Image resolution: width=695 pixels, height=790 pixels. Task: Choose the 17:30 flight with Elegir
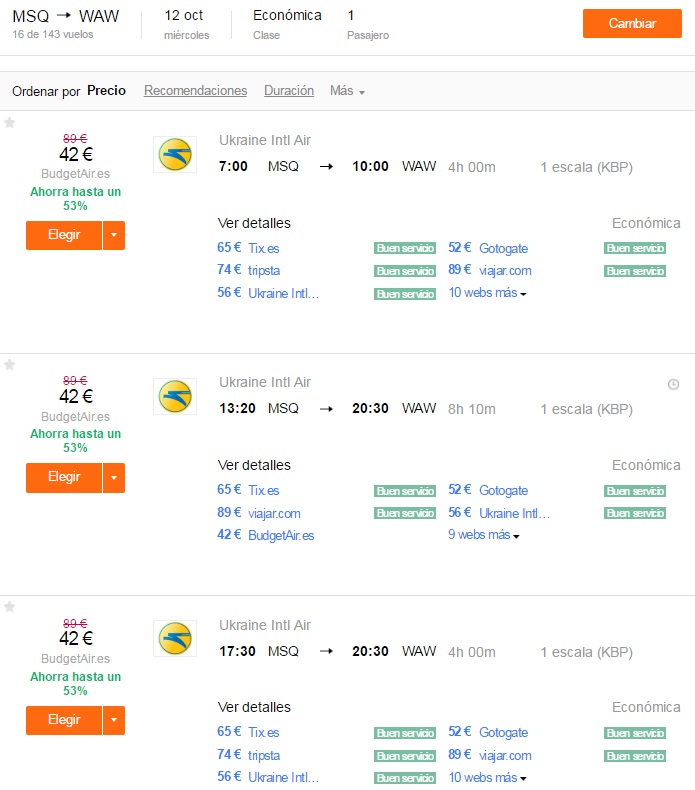64,720
